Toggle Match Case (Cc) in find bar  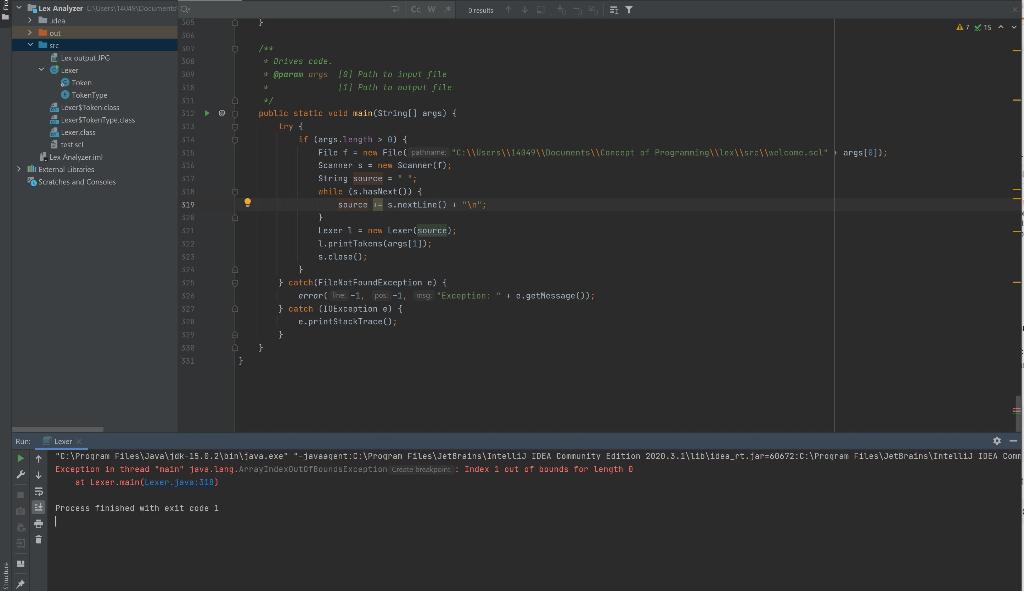[416, 10]
